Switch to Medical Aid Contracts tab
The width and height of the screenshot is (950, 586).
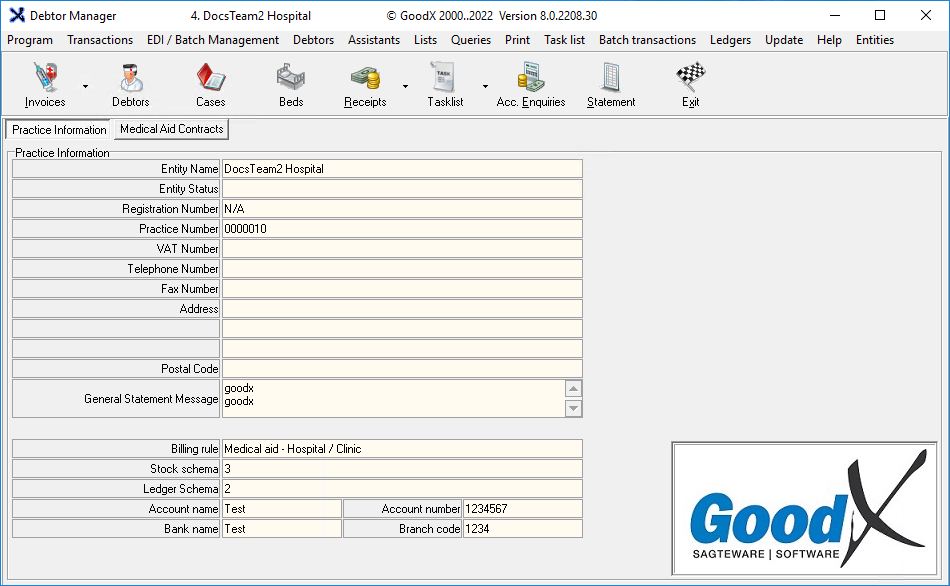(x=172, y=129)
